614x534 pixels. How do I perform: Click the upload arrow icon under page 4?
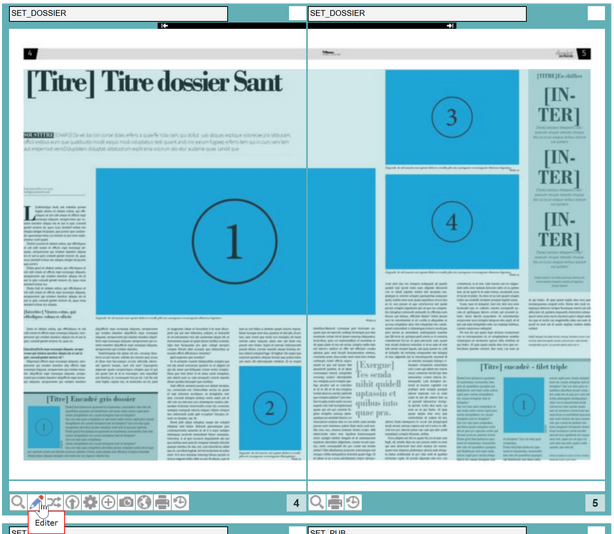(x=72, y=502)
